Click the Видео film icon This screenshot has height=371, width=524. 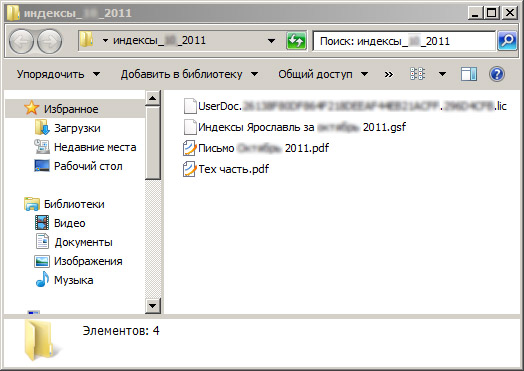pyautogui.click(x=42, y=223)
